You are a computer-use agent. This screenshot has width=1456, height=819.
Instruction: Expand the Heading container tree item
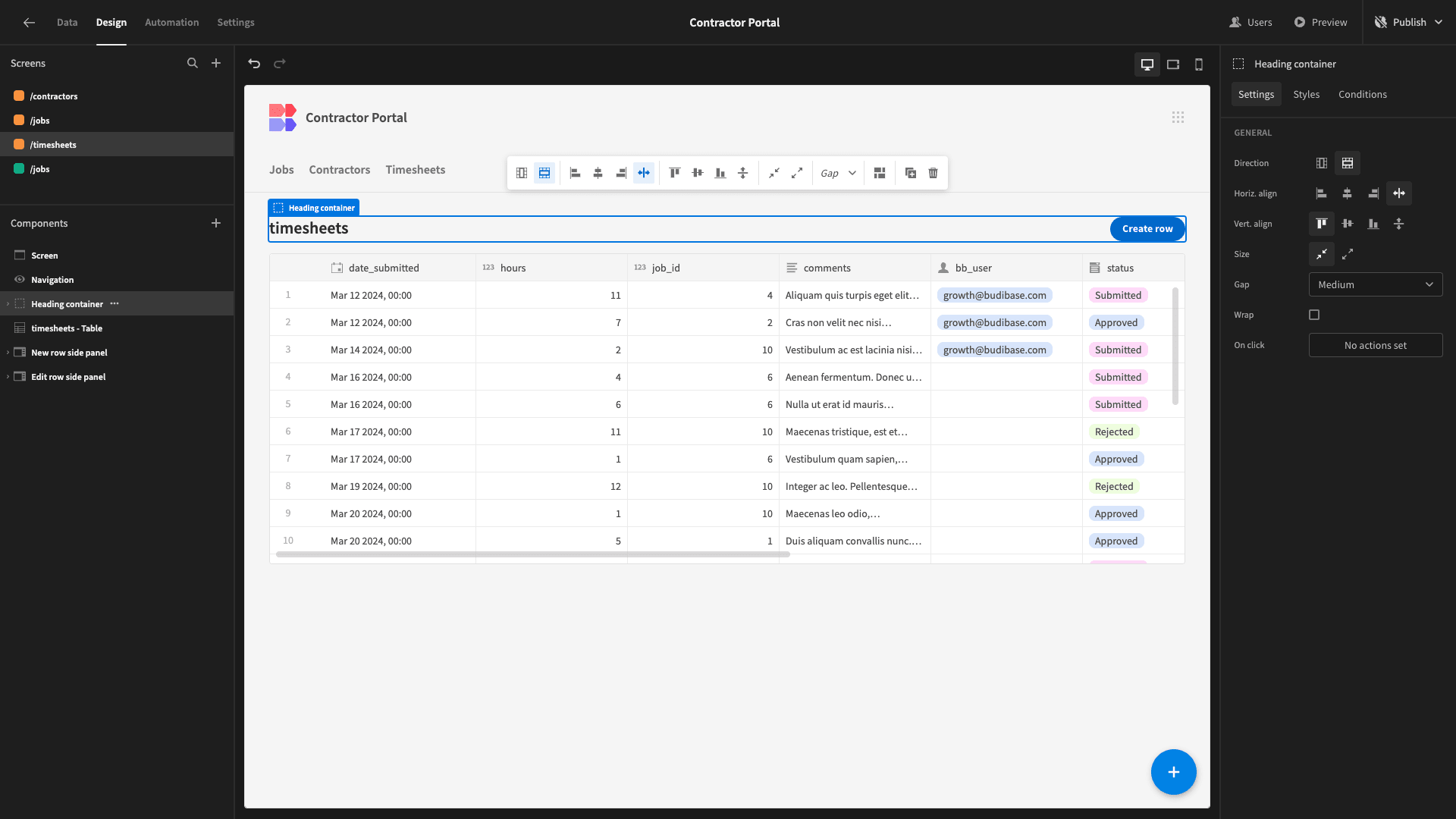coord(8,304)
